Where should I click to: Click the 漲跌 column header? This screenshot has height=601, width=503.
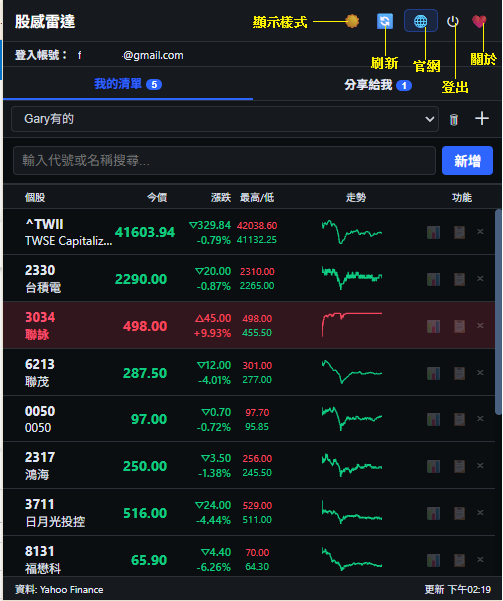click(x=221, y=197)
